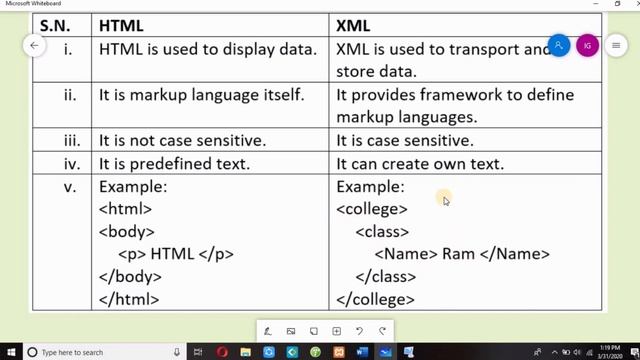
Task: Click the 'S.N.' header cell
Action: (62, 25)
